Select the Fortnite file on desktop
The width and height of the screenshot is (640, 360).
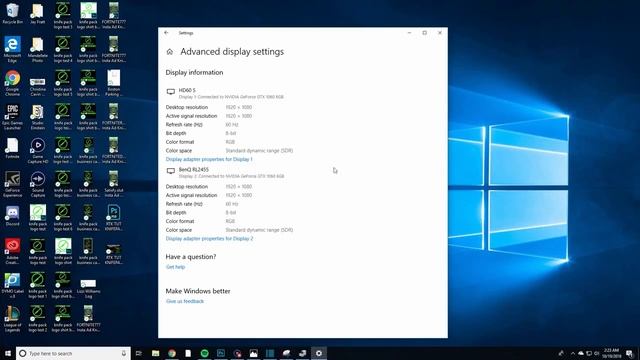(x=12, y=149)
